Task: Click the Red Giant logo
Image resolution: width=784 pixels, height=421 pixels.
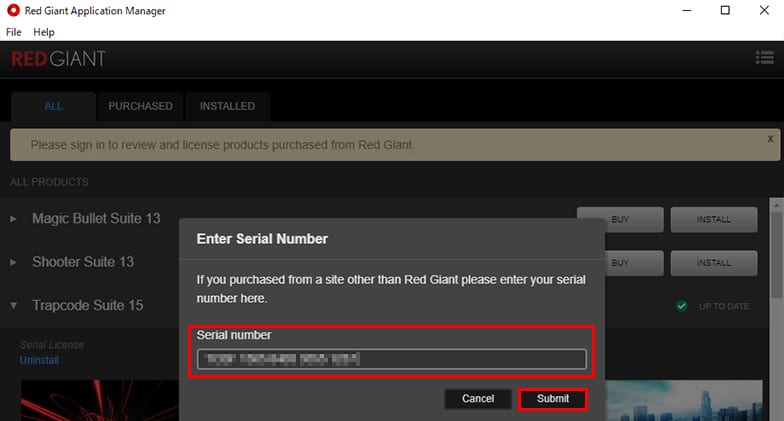Action: [x=58, y=59]
